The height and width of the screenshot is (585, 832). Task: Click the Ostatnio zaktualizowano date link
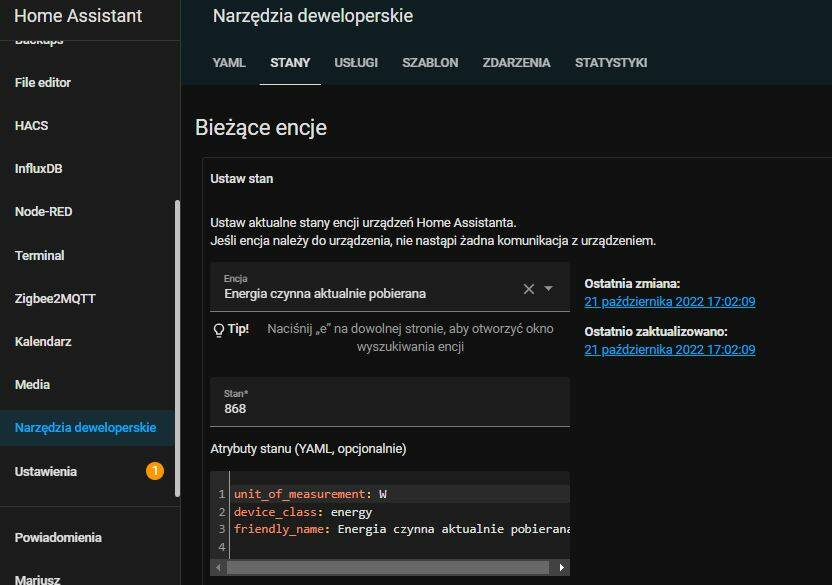click(670, 349)
